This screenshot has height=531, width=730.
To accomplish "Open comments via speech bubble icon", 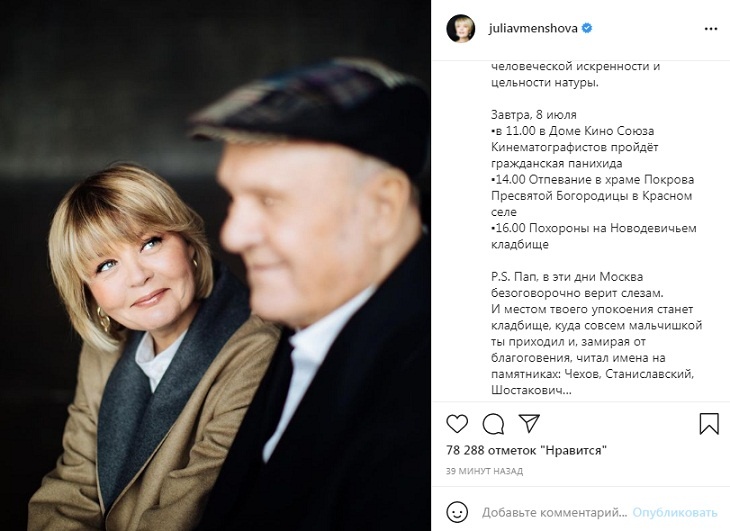I will [x=493, y=423].
